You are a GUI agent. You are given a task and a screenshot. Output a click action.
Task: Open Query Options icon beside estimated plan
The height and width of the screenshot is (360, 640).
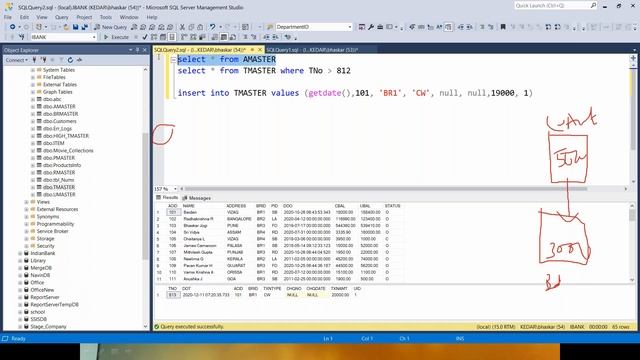click(x=163, y=37)
